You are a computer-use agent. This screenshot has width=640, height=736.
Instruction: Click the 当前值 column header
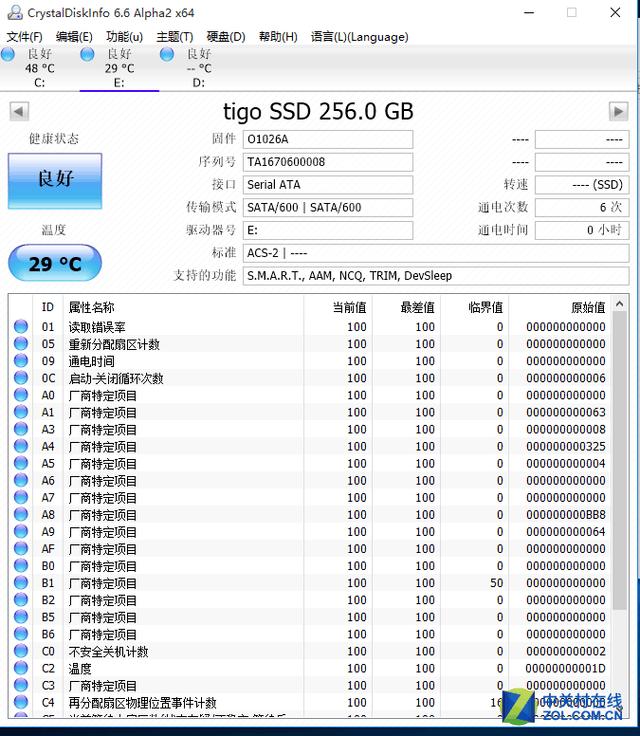pos(338,307)
